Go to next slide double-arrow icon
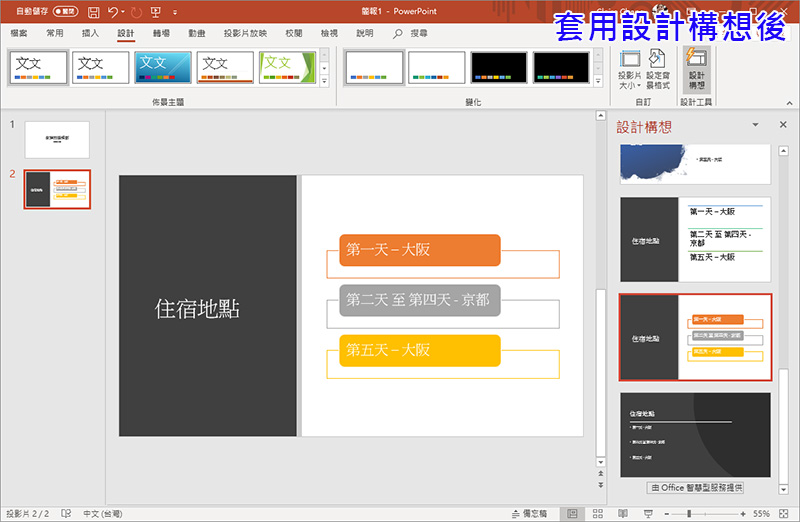 pos(601,485)
